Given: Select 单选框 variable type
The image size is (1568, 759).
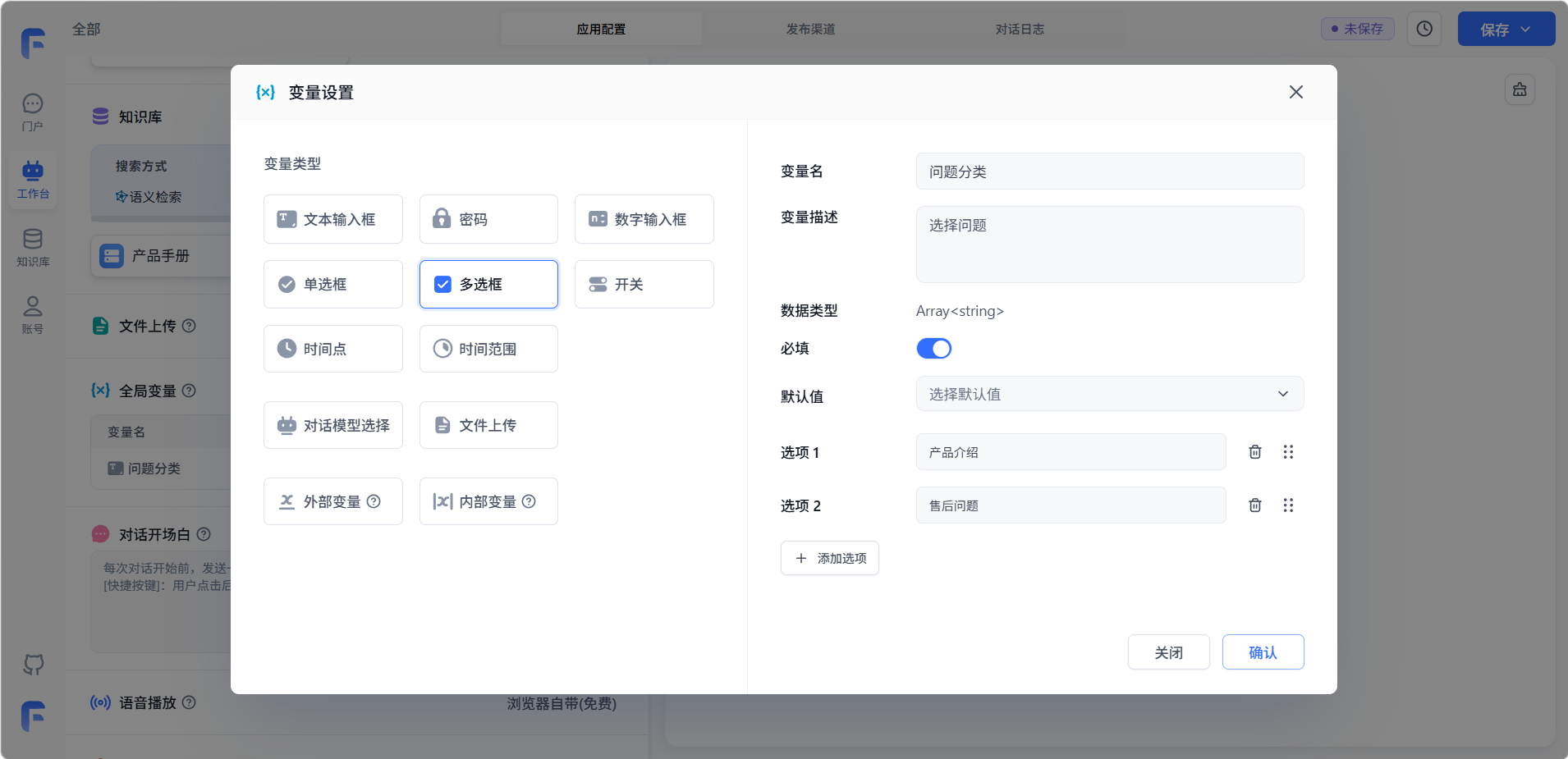Looking at the screenshot, I should coord(332,285).
